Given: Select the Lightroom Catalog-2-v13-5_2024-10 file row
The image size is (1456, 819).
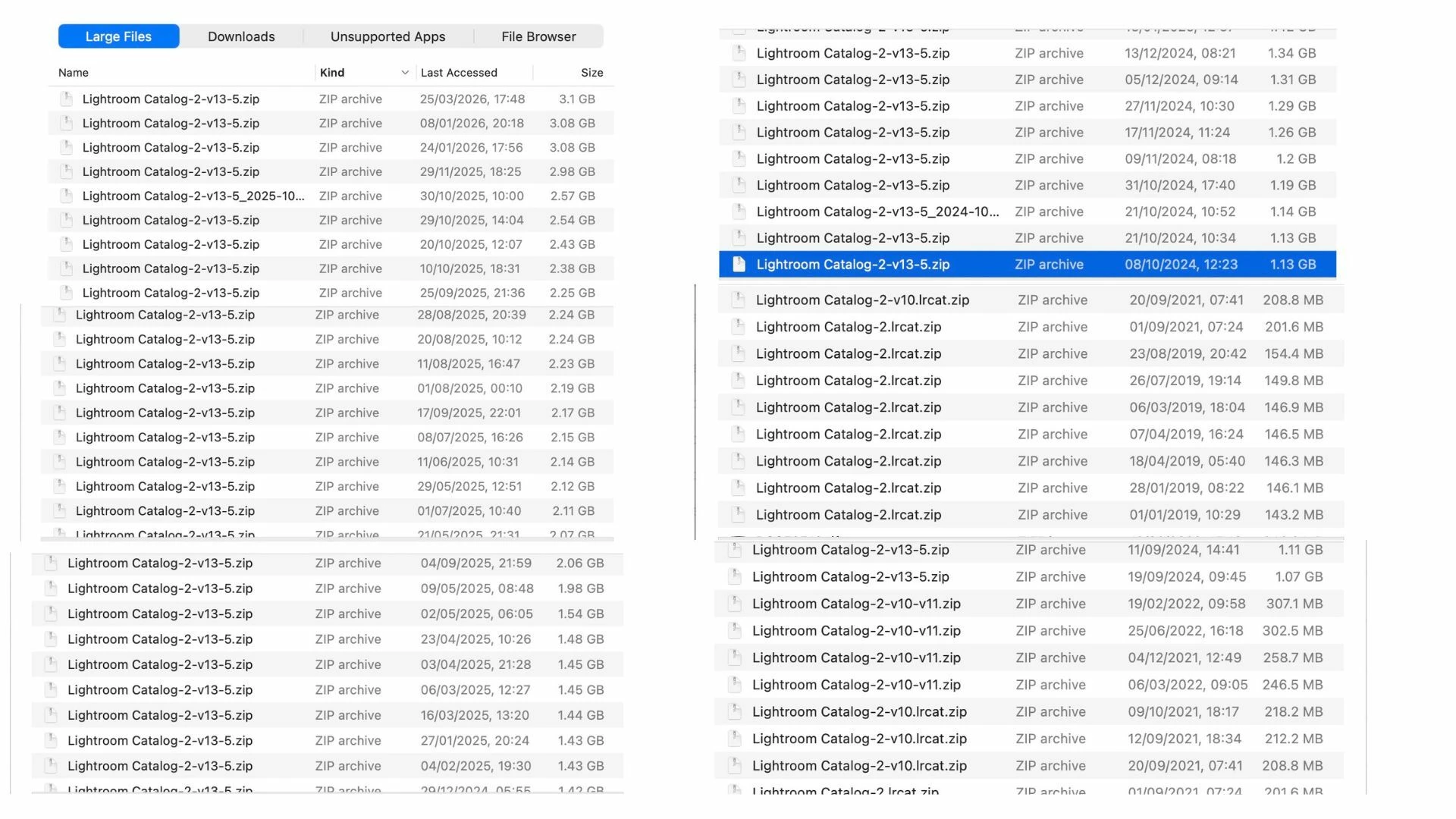Looking at the screenshot, I should pos(877,212).
